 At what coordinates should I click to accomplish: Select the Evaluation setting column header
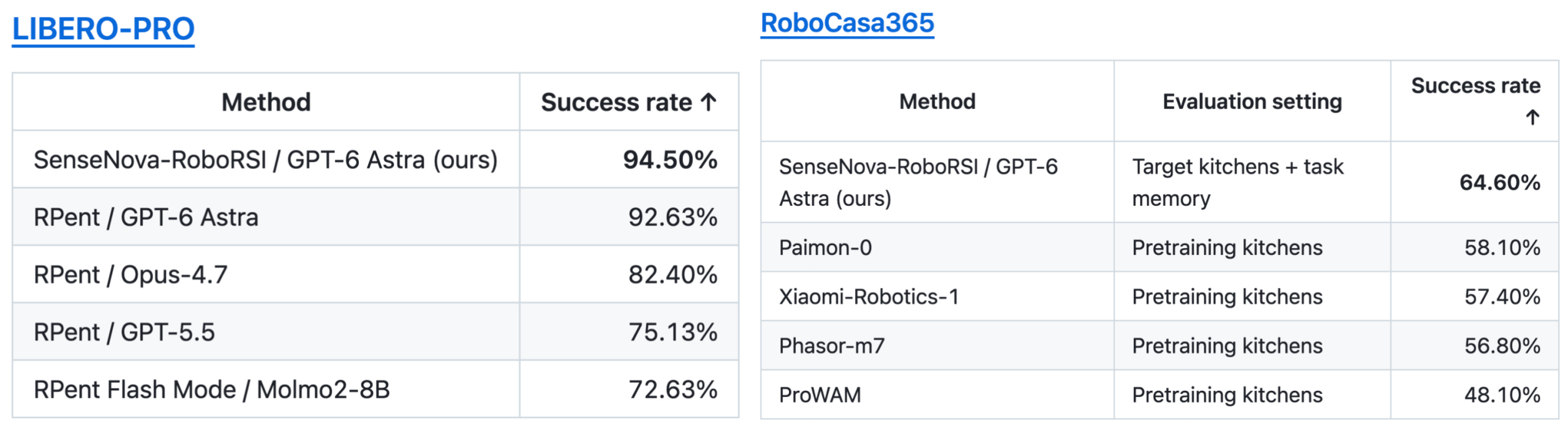tap(1252, 101)
